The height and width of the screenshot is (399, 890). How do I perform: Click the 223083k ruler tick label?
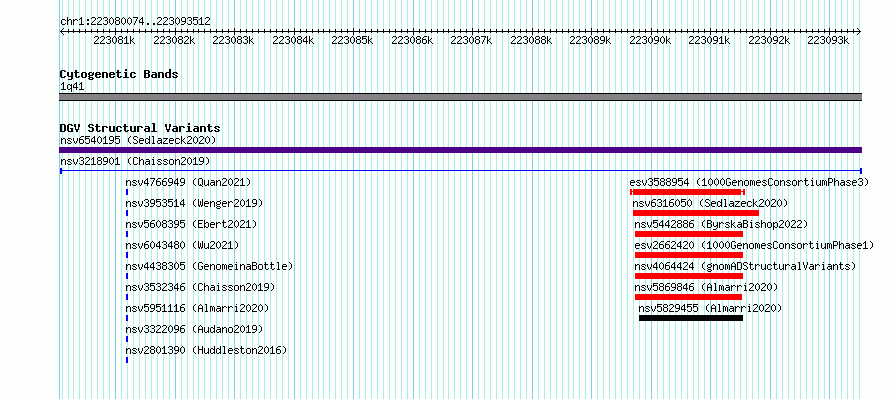pyautogui.click(x=233, y=40)
